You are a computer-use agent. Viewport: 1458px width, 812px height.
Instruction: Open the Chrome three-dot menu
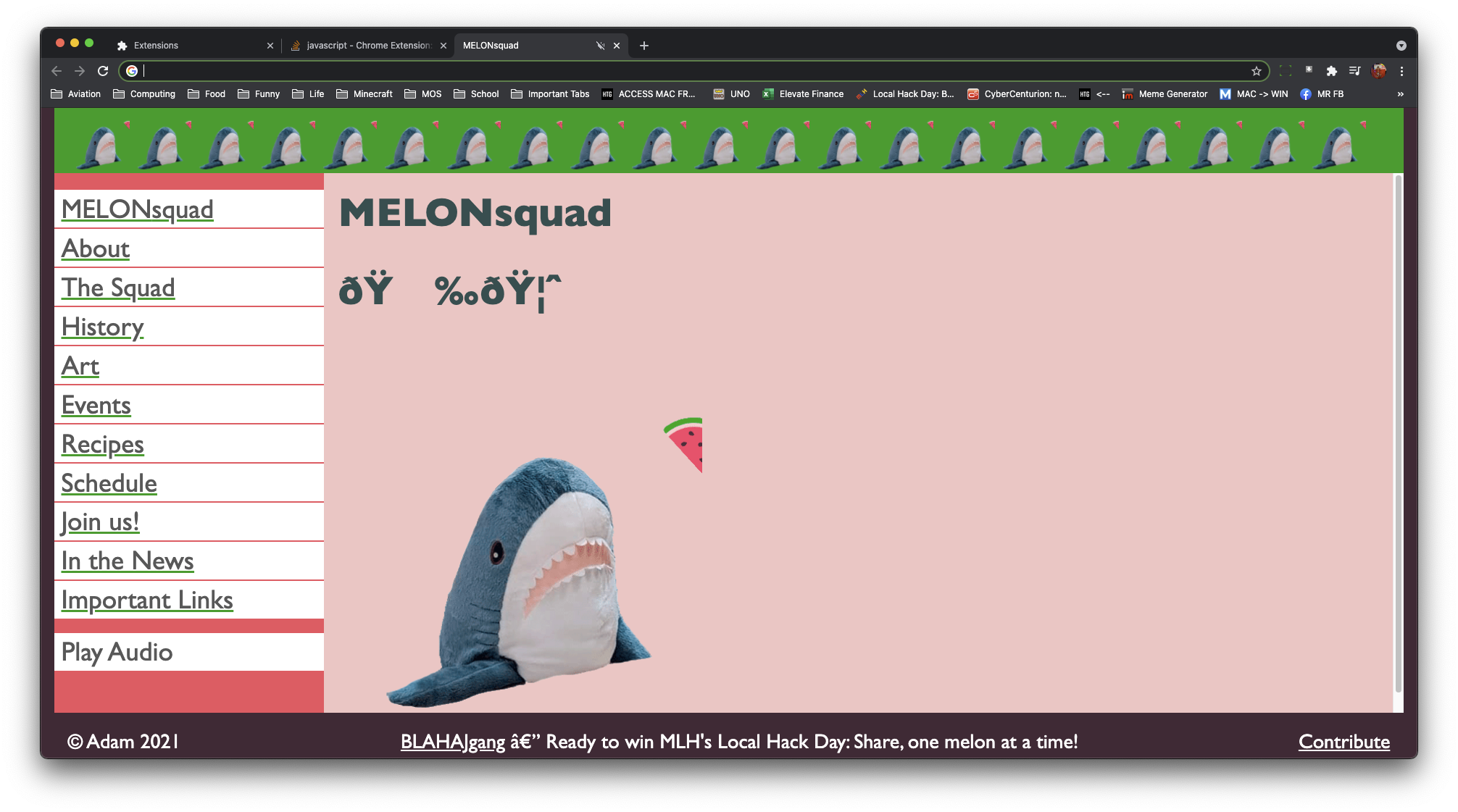[x=1402, y=70]
